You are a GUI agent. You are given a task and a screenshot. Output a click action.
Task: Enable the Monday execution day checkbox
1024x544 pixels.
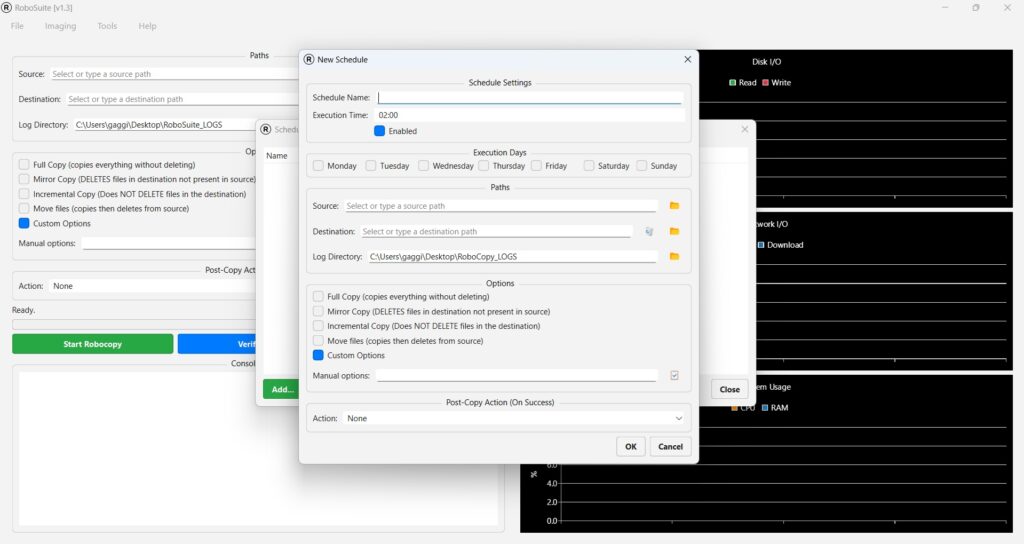tap(318, 166)
